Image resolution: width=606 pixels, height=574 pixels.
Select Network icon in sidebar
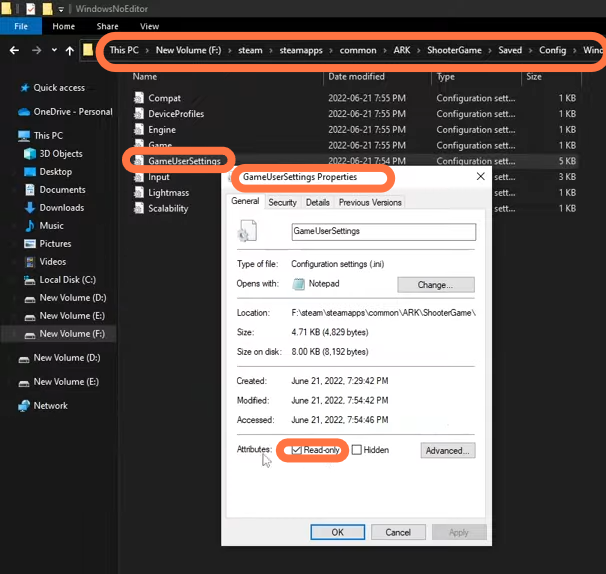coord(24,406)
